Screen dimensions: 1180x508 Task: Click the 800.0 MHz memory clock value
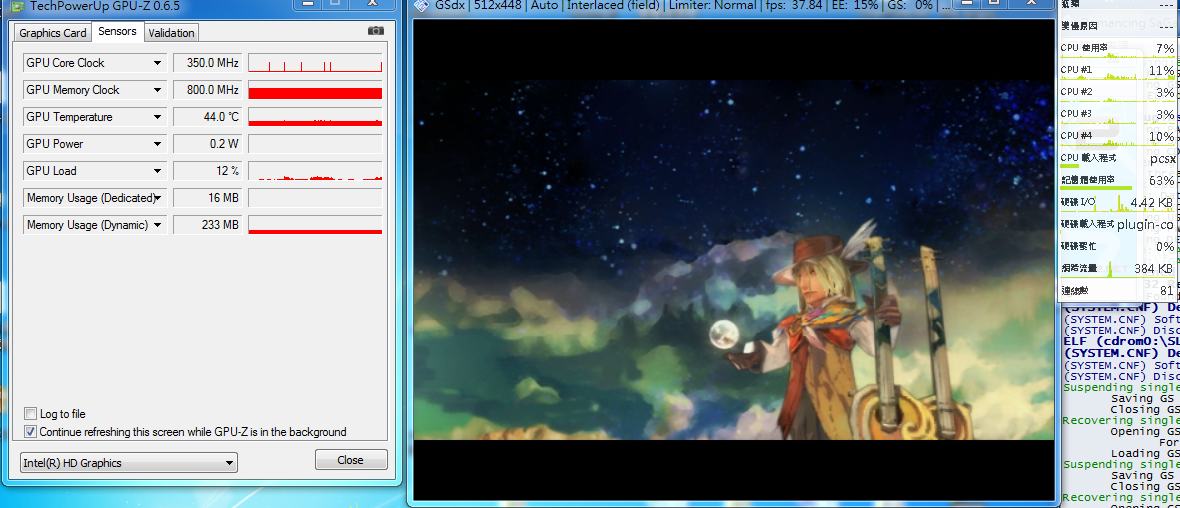click(x=208, y=90)
